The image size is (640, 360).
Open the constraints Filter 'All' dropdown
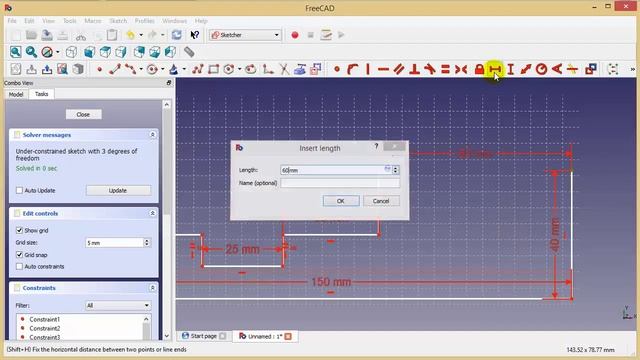click(x=118, y=305)
